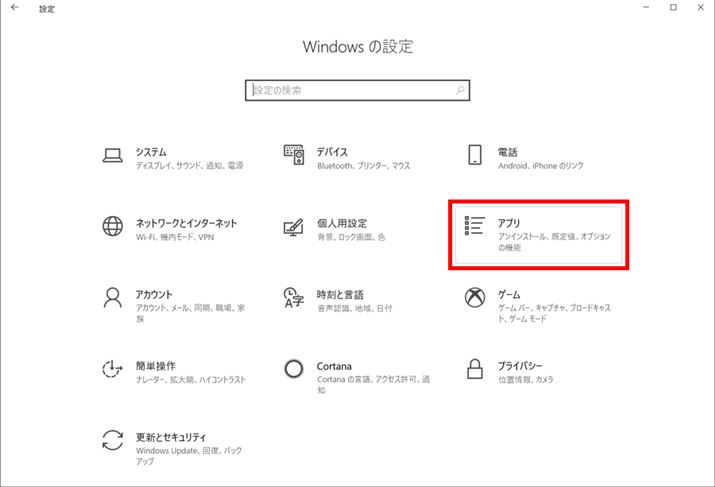715x487 pixels.
Task: Open the 個人用設定 paintbrush icon
Action: (293, 227)
